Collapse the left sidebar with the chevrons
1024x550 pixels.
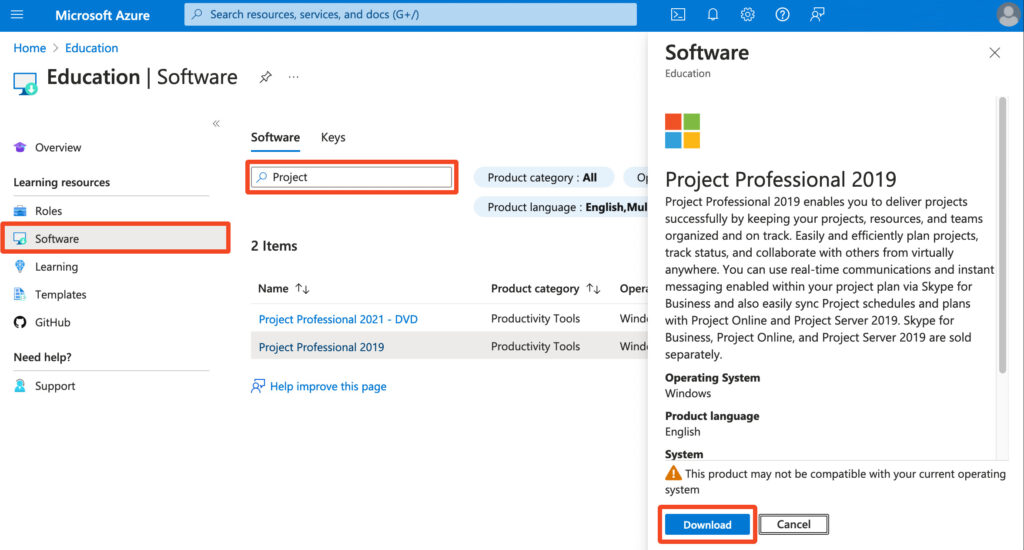pyautogui.click(x=216, y=123)
